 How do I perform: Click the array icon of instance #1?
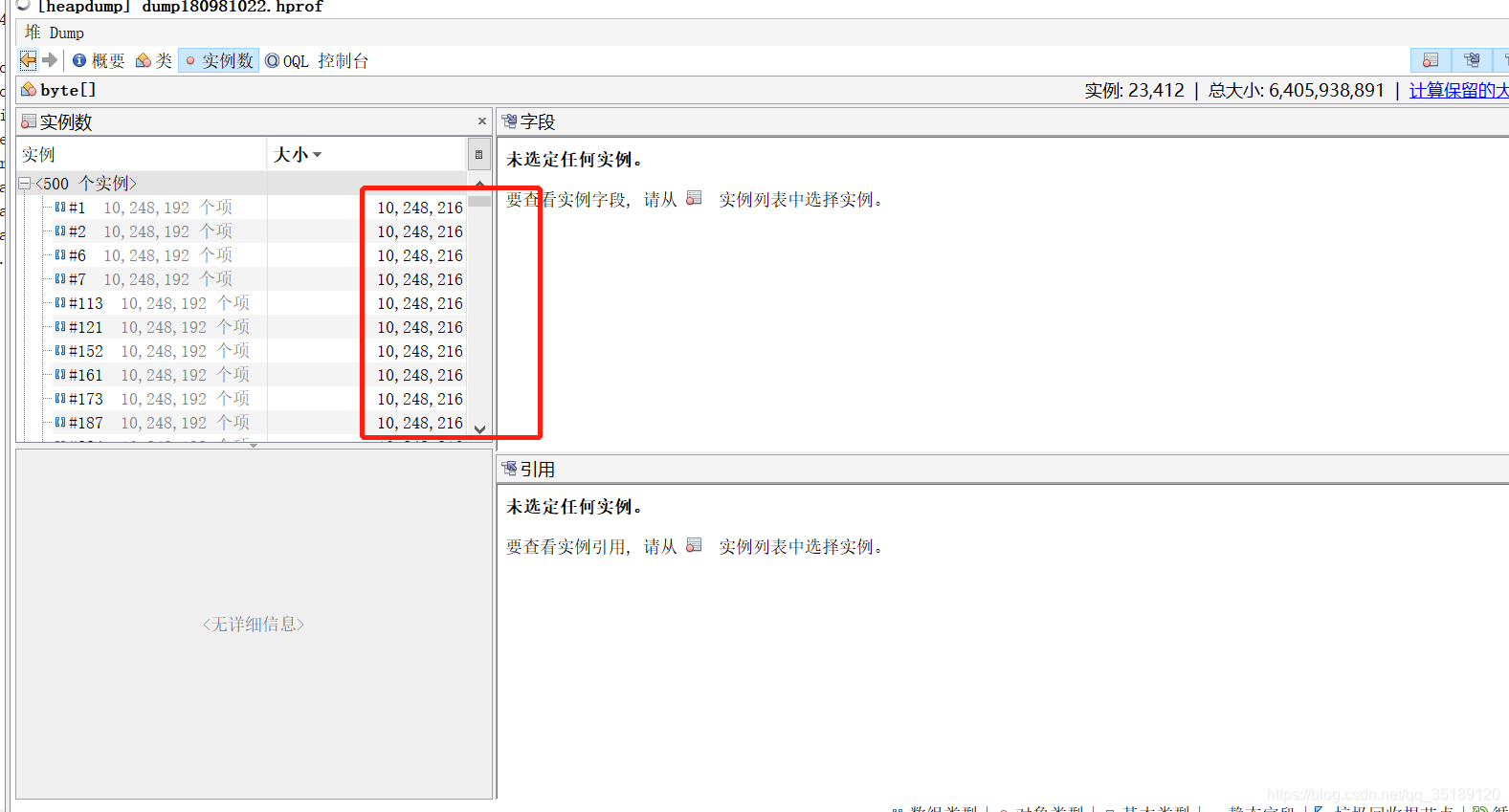60,207
